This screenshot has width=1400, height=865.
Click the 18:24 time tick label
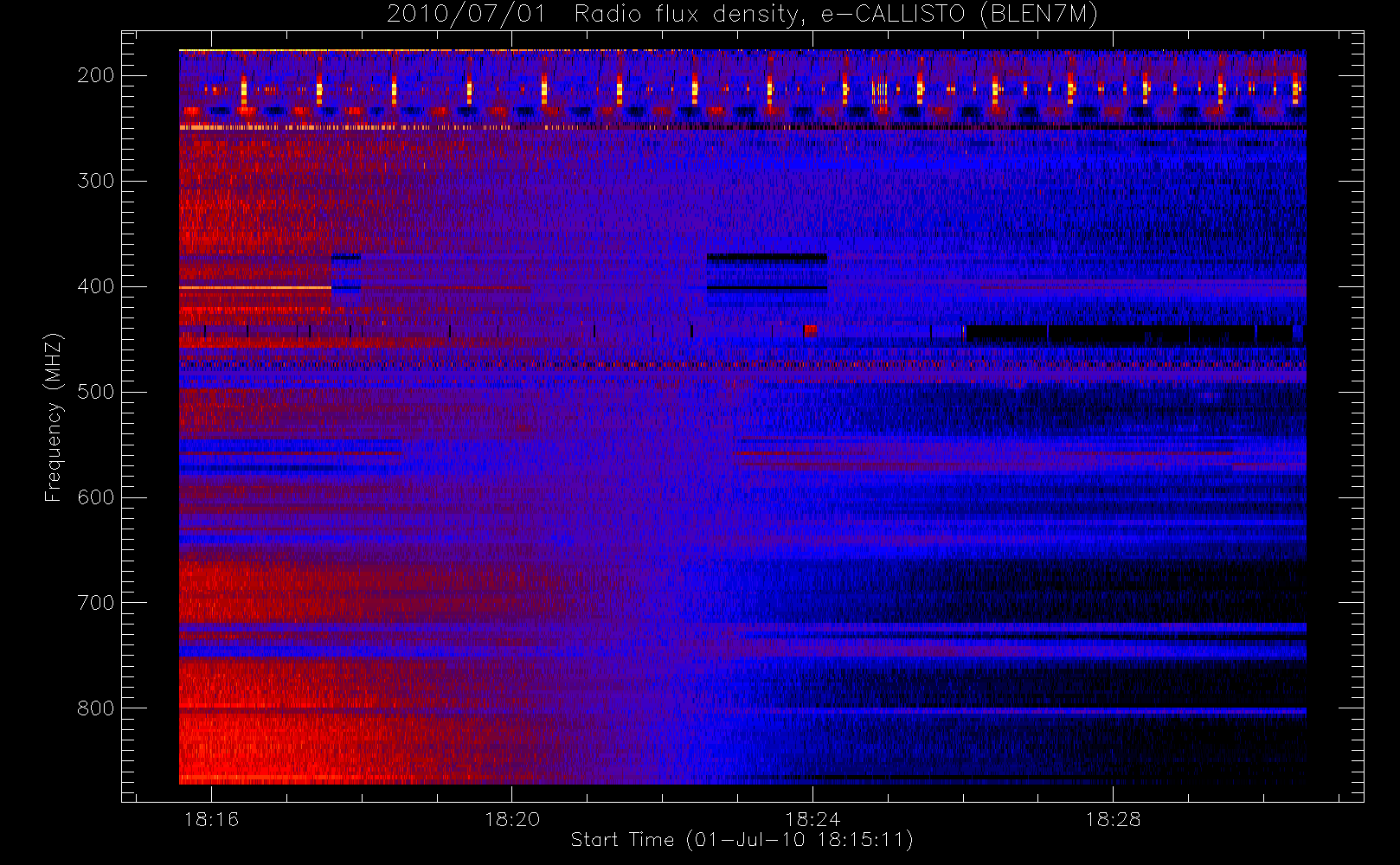coord(812,818)
